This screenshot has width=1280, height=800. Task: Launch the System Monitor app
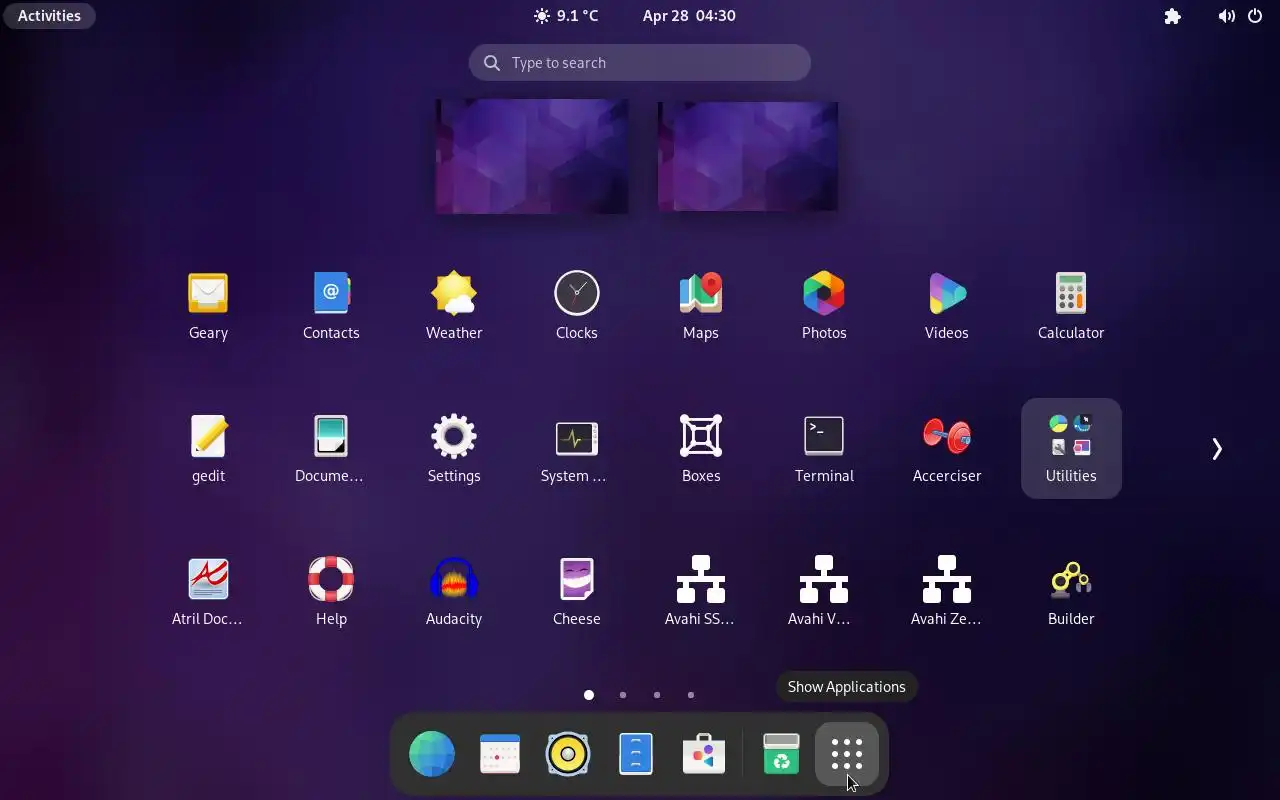coord(577,449)
